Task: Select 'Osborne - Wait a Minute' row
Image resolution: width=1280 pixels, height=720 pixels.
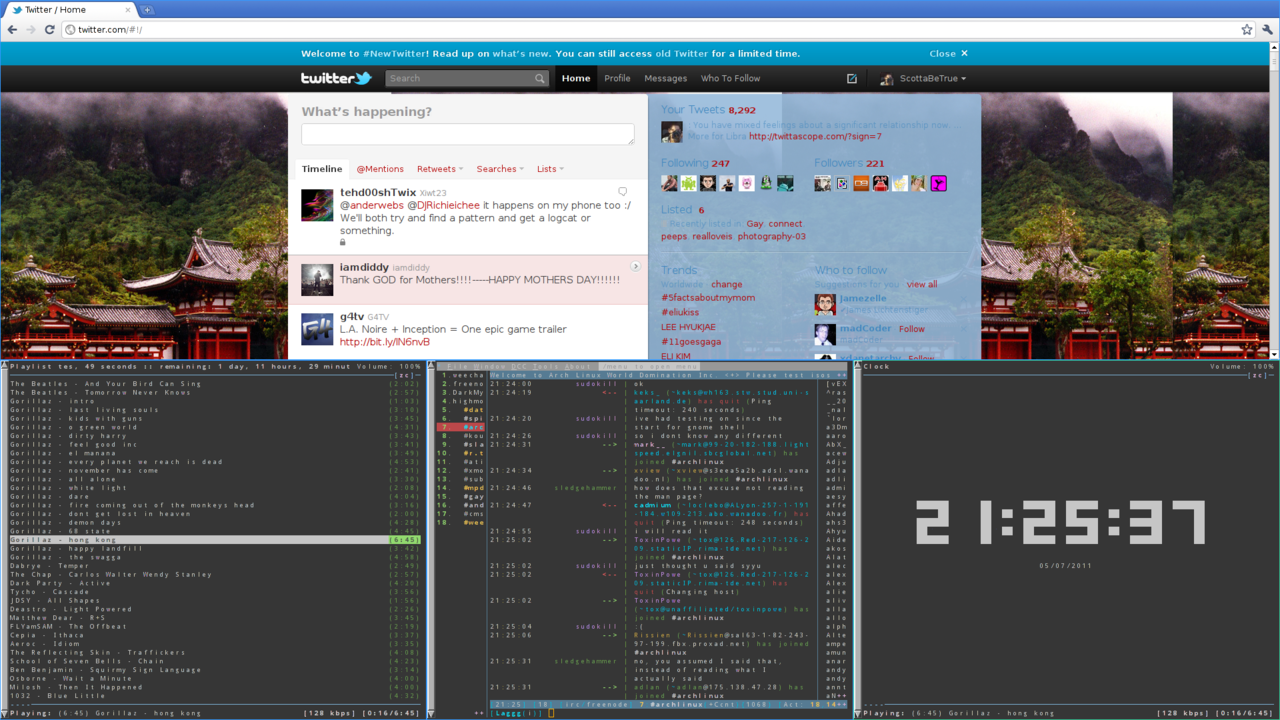Action: [215, 679]
